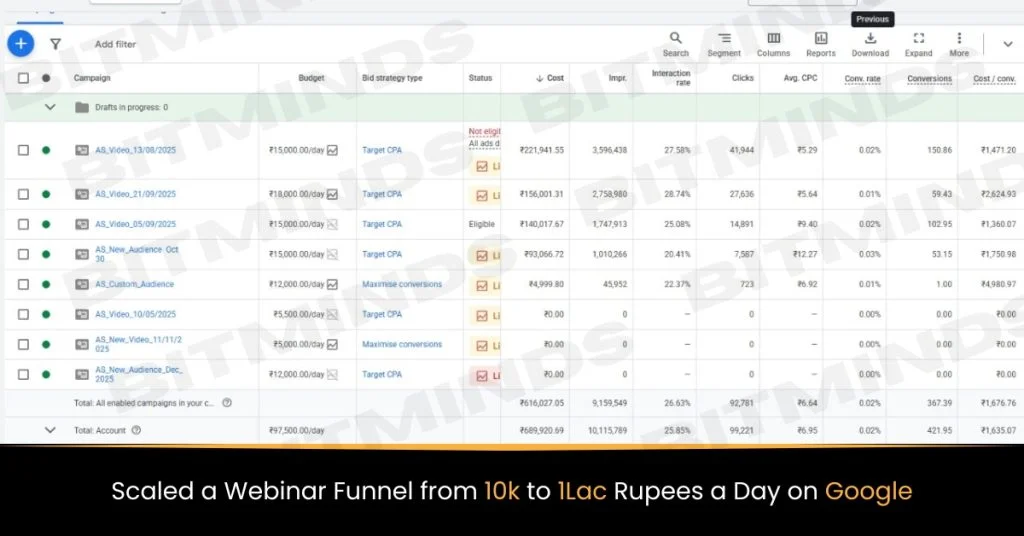Open the AS_Custom_Audience campaign link

click(135, 284)
